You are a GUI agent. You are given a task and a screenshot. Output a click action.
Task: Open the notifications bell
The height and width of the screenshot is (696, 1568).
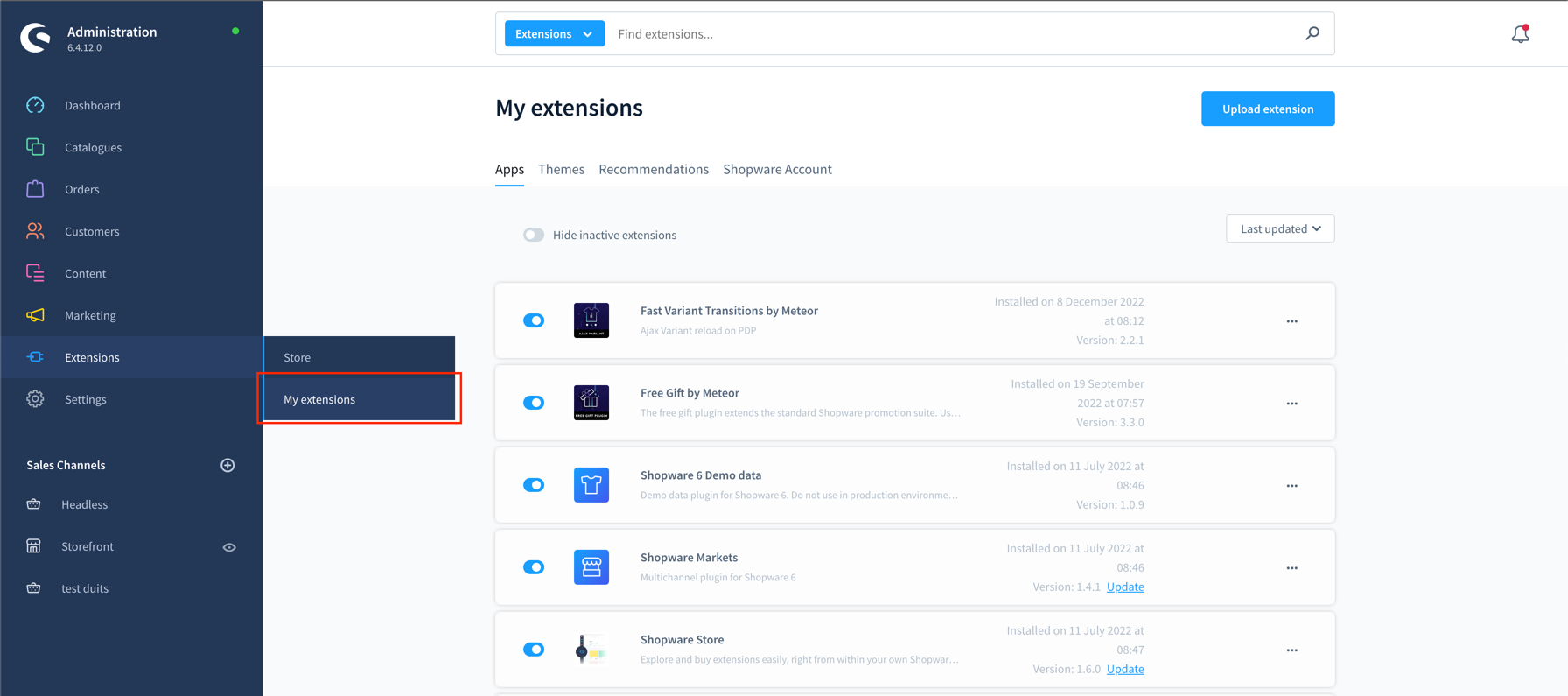click(1521, 33)
